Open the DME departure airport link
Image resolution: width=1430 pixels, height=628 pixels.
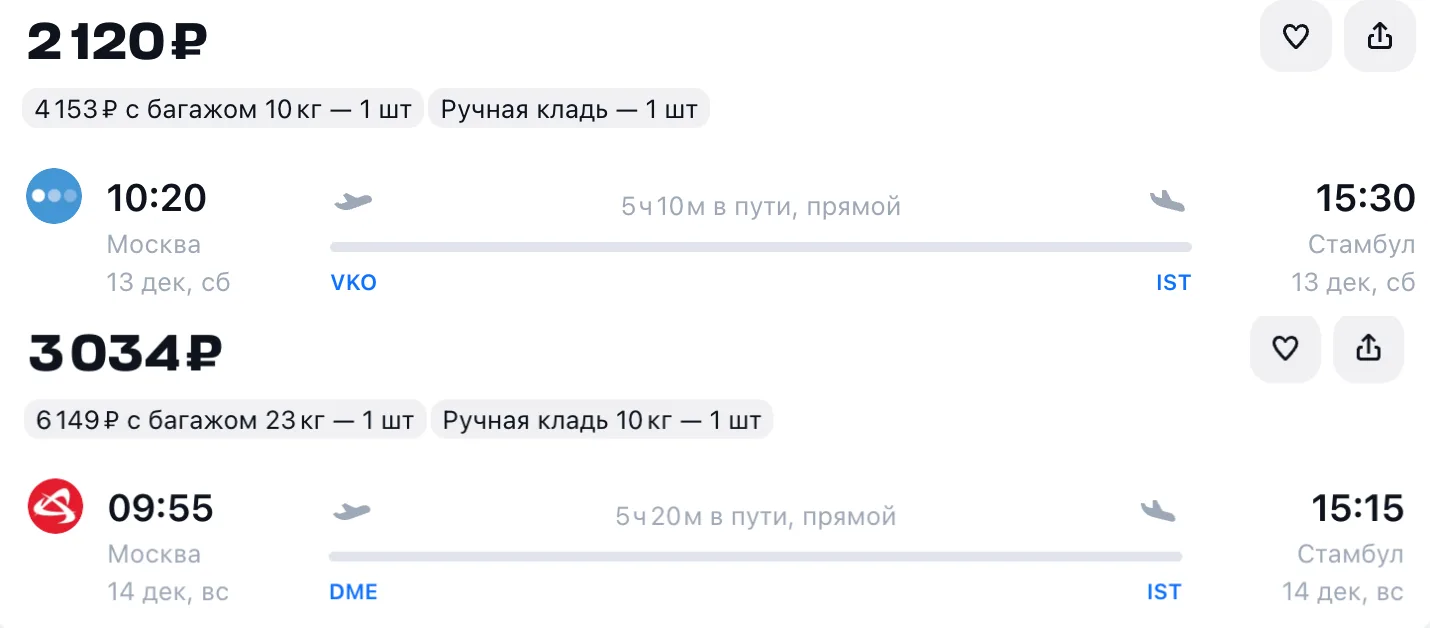click(354, 593)
